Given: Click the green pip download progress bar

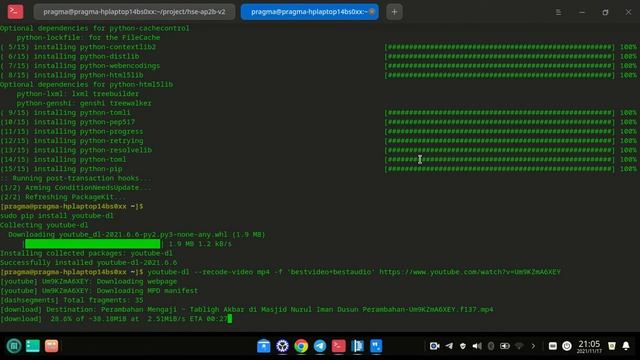Looking at the screenshot, I should coord(93,244).
